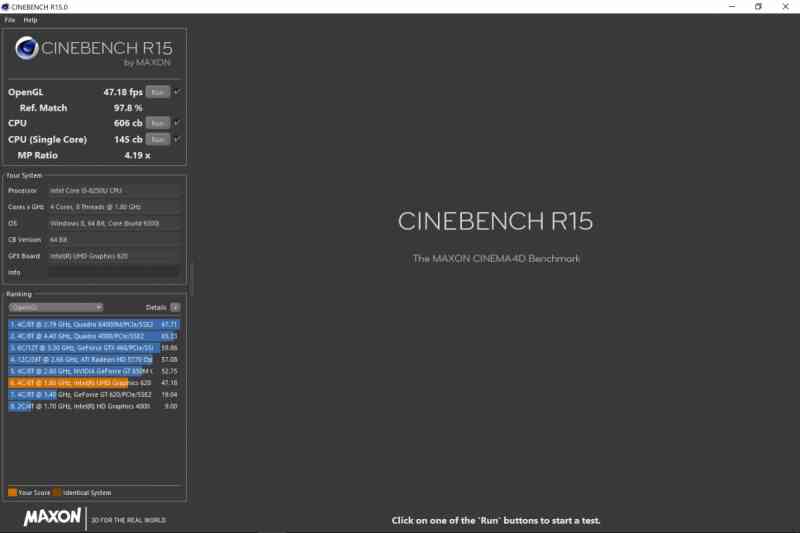This screenshot has height=533, width=800.
Task: Click the MP Ratio value 4.19 x
Action: tap(137, 156)
